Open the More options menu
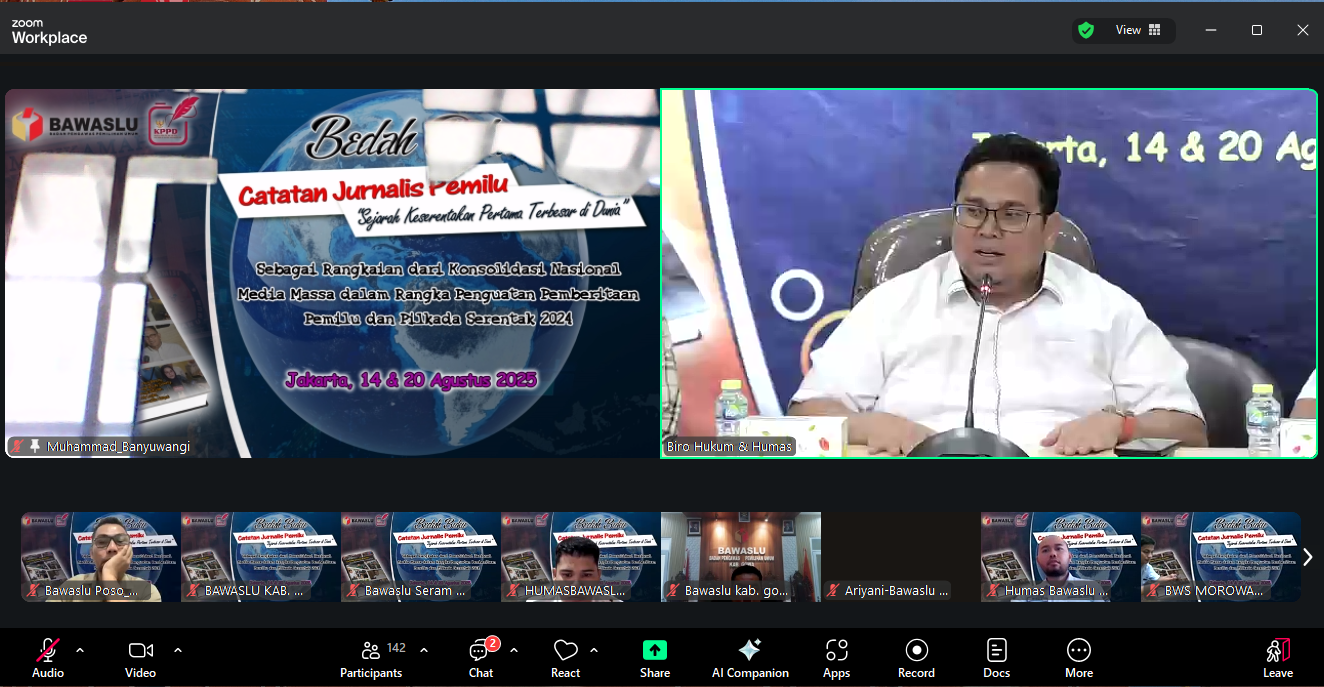Viewport: 1324px width, 687px height. (x=1079, y=657)
